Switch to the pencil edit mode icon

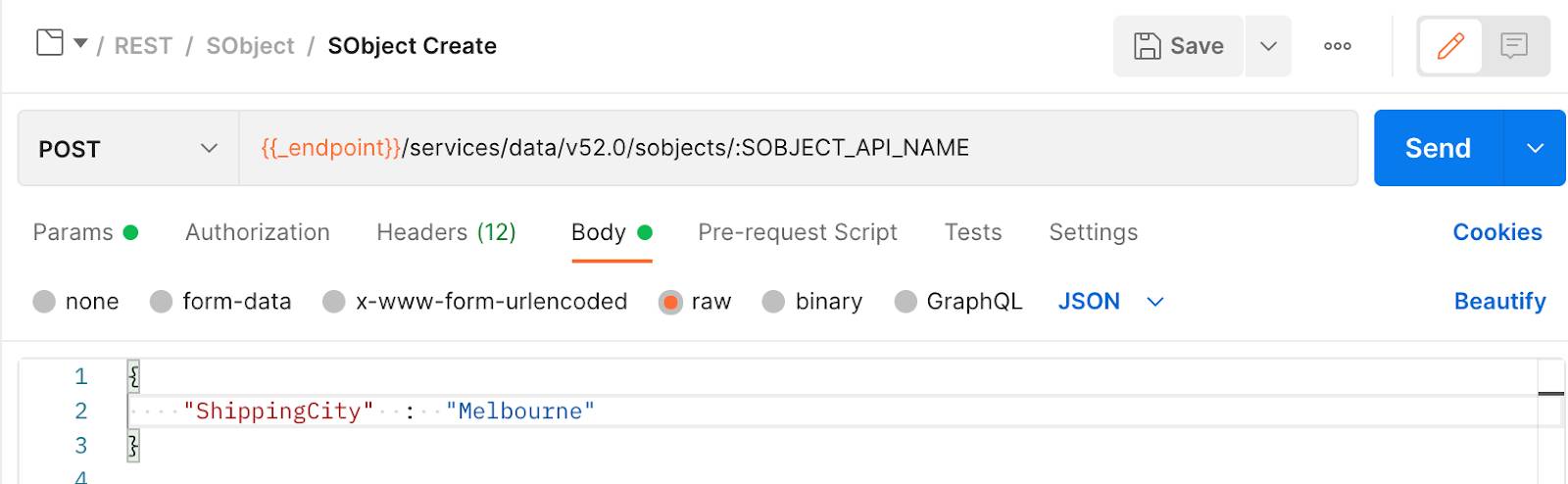1450,46
